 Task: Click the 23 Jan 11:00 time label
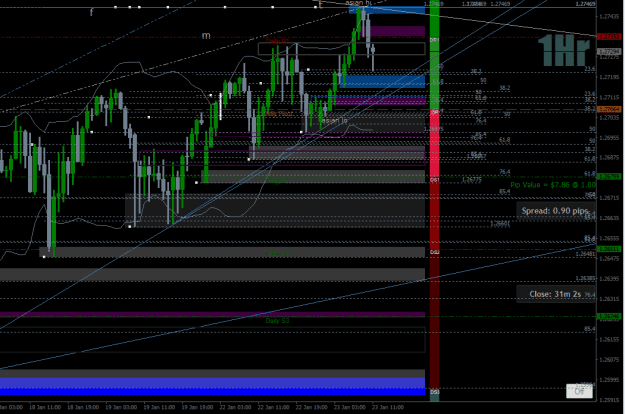[x=387, y=407]
